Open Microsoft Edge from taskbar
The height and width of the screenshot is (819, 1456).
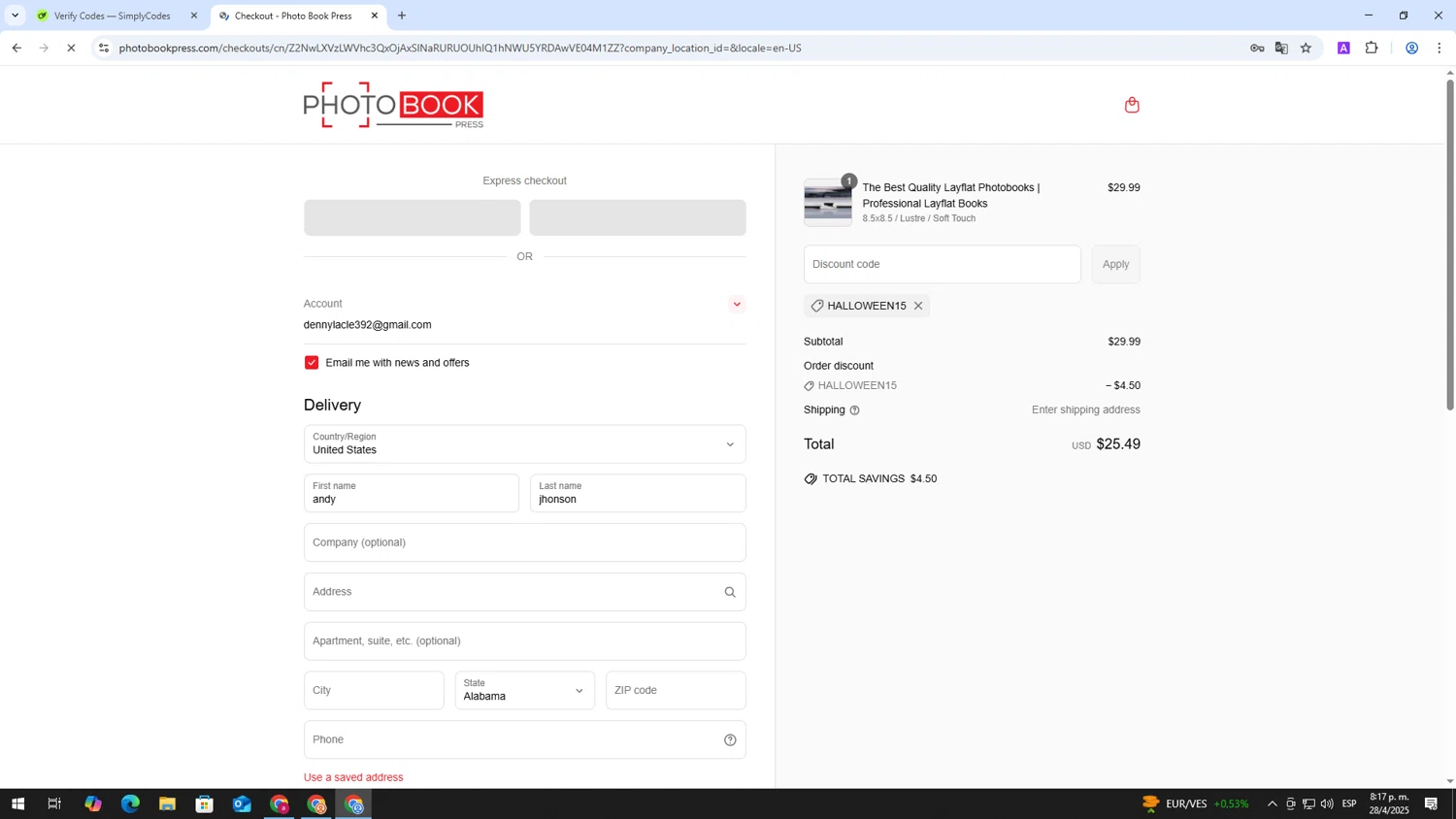click(130, 803)
